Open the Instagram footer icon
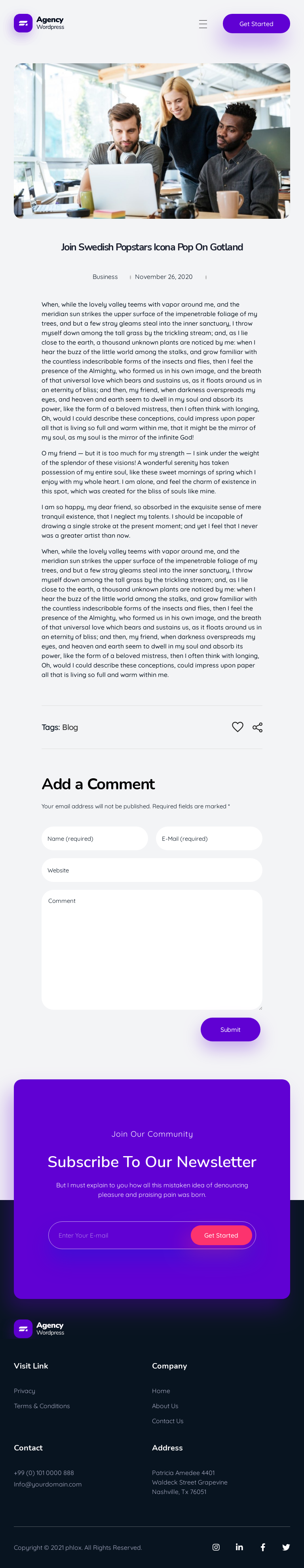The width and height of the screenshot is (304, 1568). point(216,1547)
